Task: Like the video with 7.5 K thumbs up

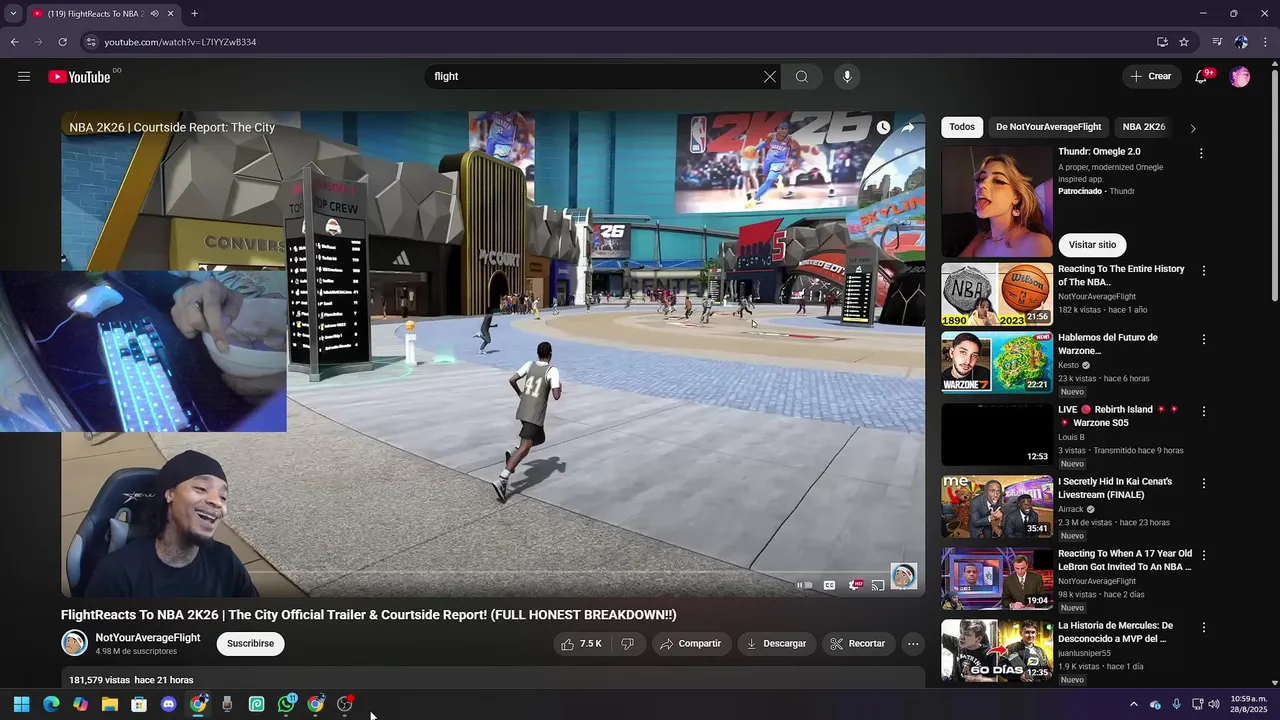Action: [x=581, y=644]
